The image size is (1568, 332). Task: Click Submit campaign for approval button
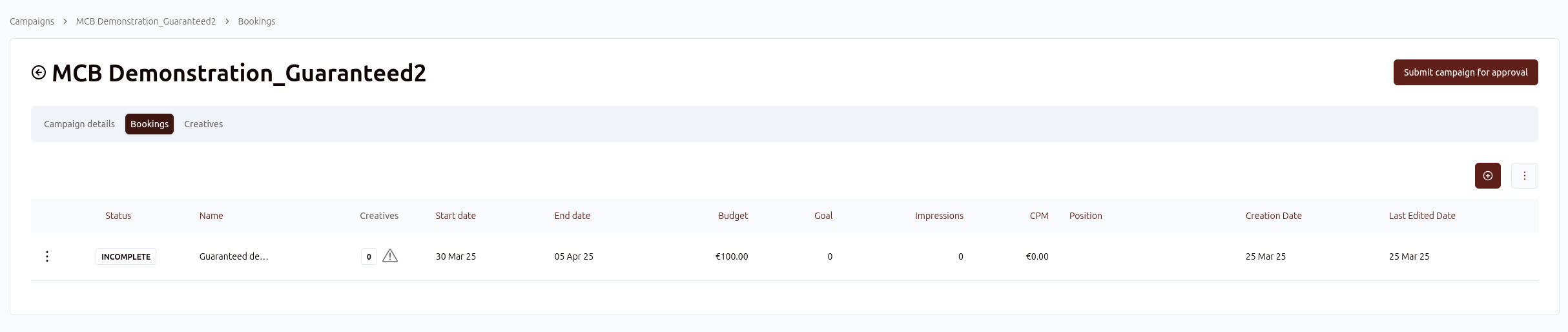tap(1465, 72)
